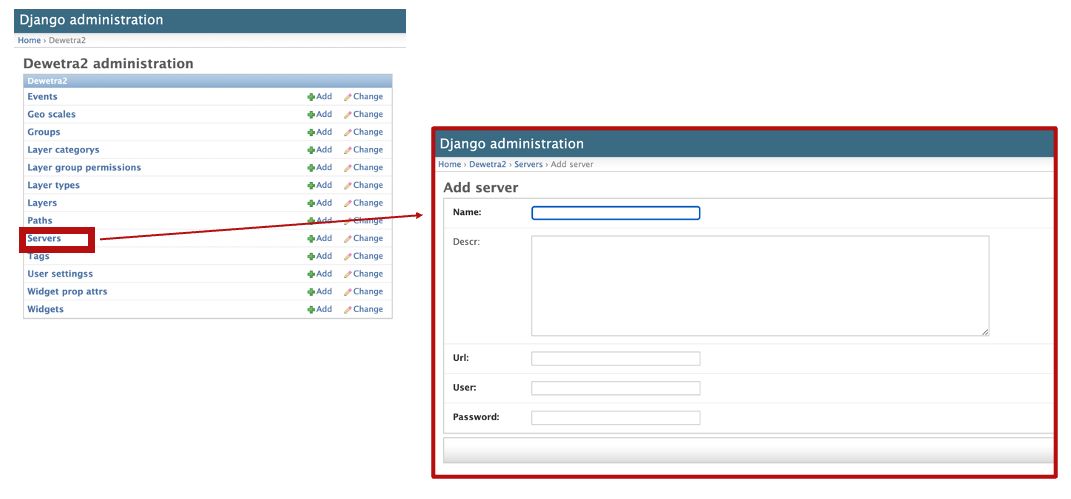Open the Groups model link

pyautogui.click(x=44, y=132)
